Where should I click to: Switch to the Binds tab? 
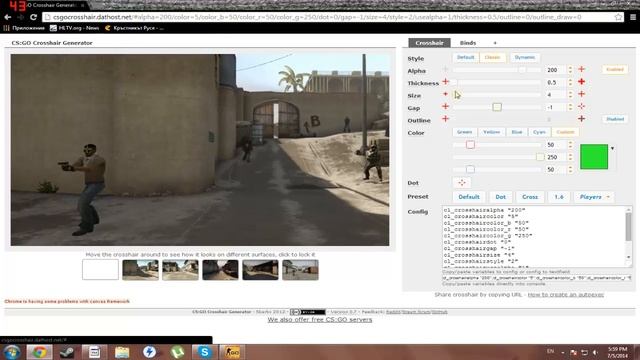(x=468, y=43)
